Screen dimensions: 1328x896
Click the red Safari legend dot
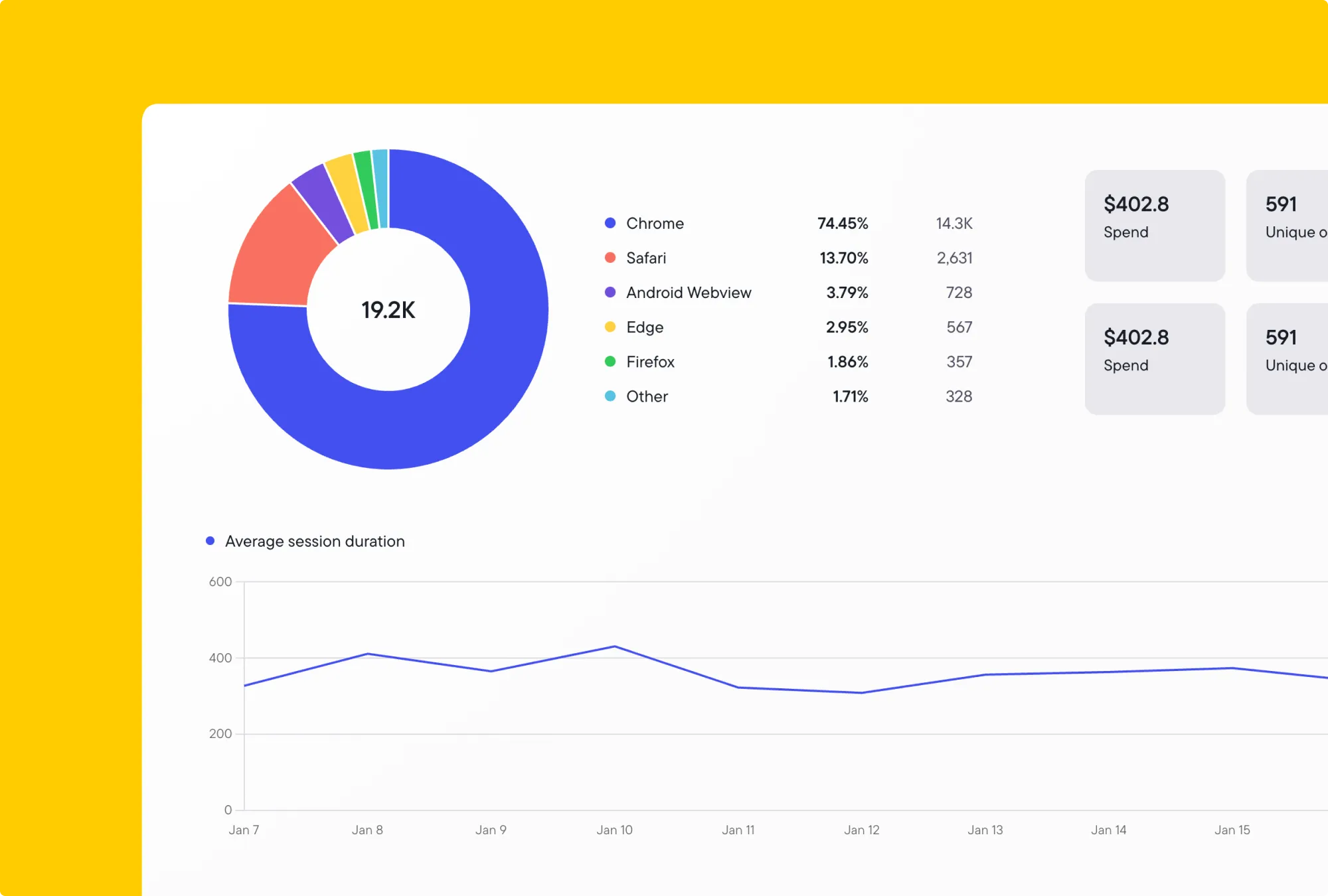coord(610,258)
